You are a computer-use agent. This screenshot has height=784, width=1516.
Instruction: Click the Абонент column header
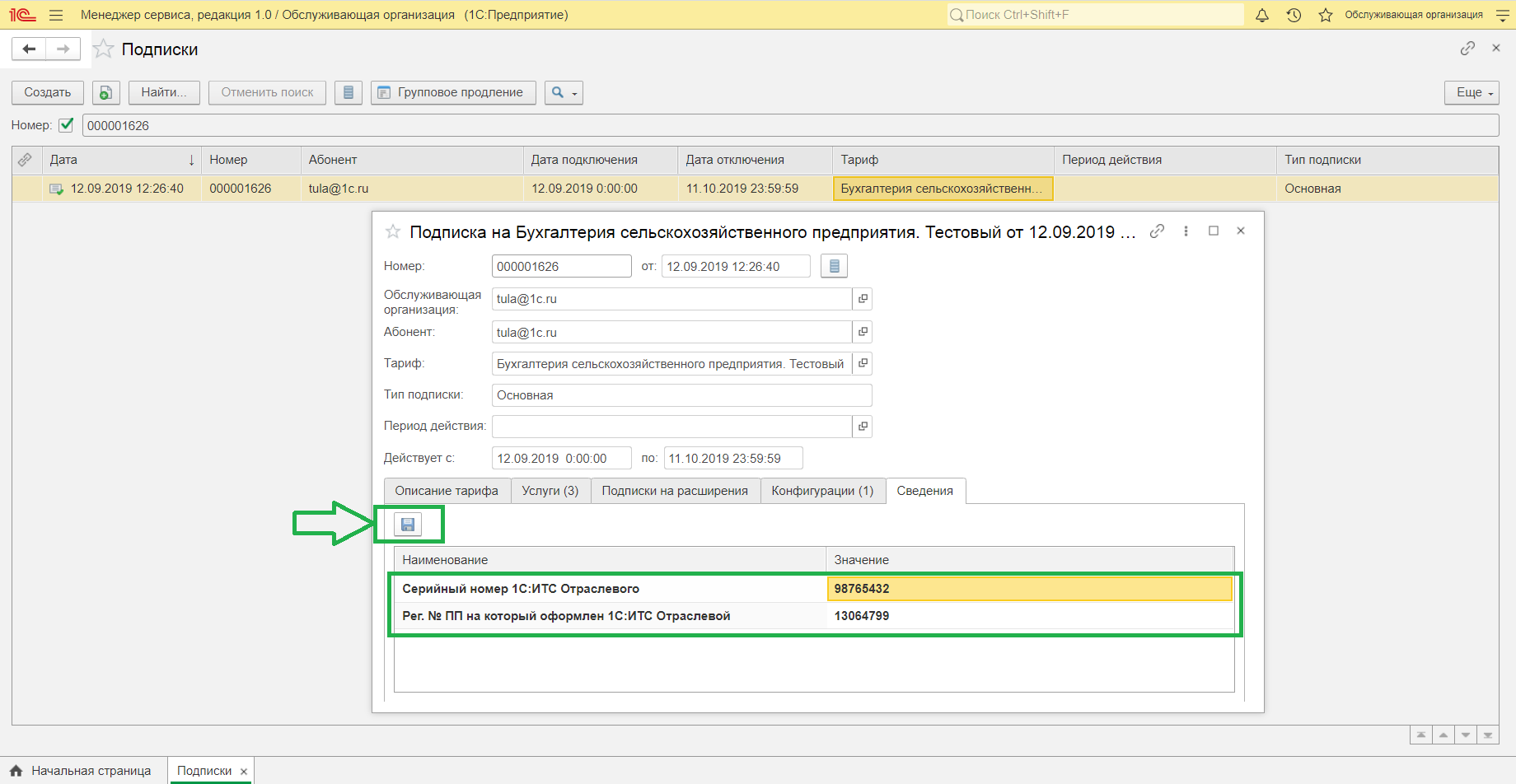(x=412, y=160)
